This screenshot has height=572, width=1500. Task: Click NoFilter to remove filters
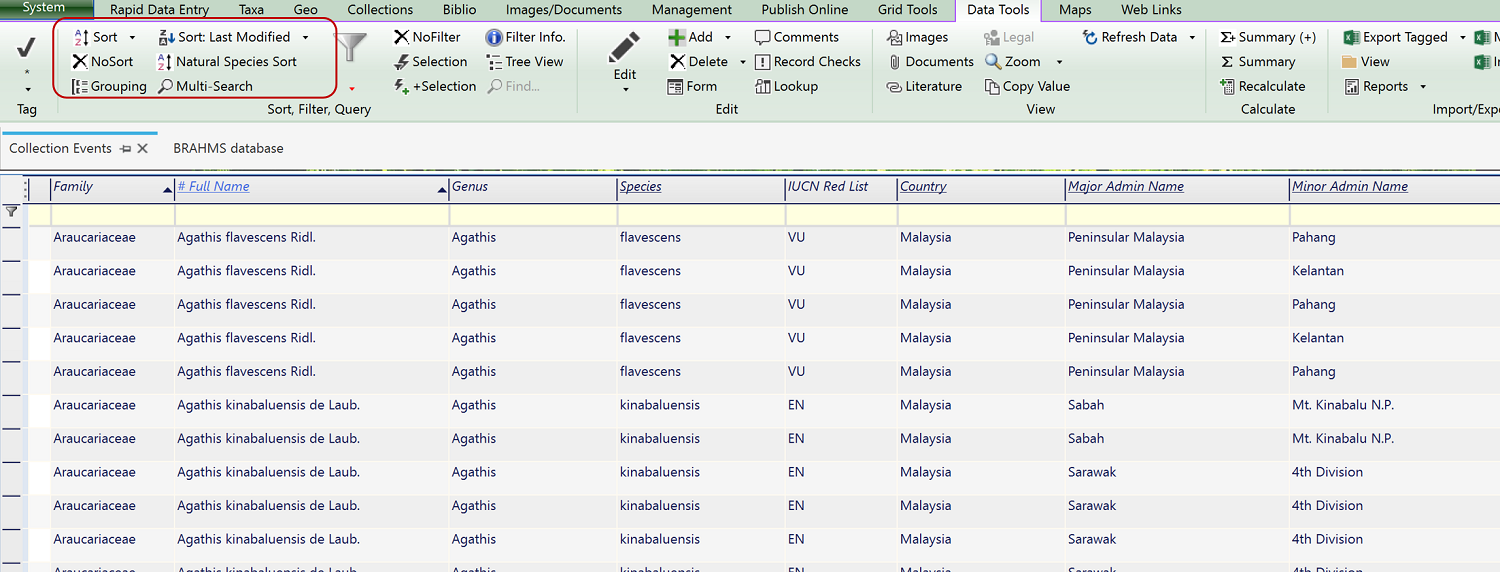pos(427,37)
